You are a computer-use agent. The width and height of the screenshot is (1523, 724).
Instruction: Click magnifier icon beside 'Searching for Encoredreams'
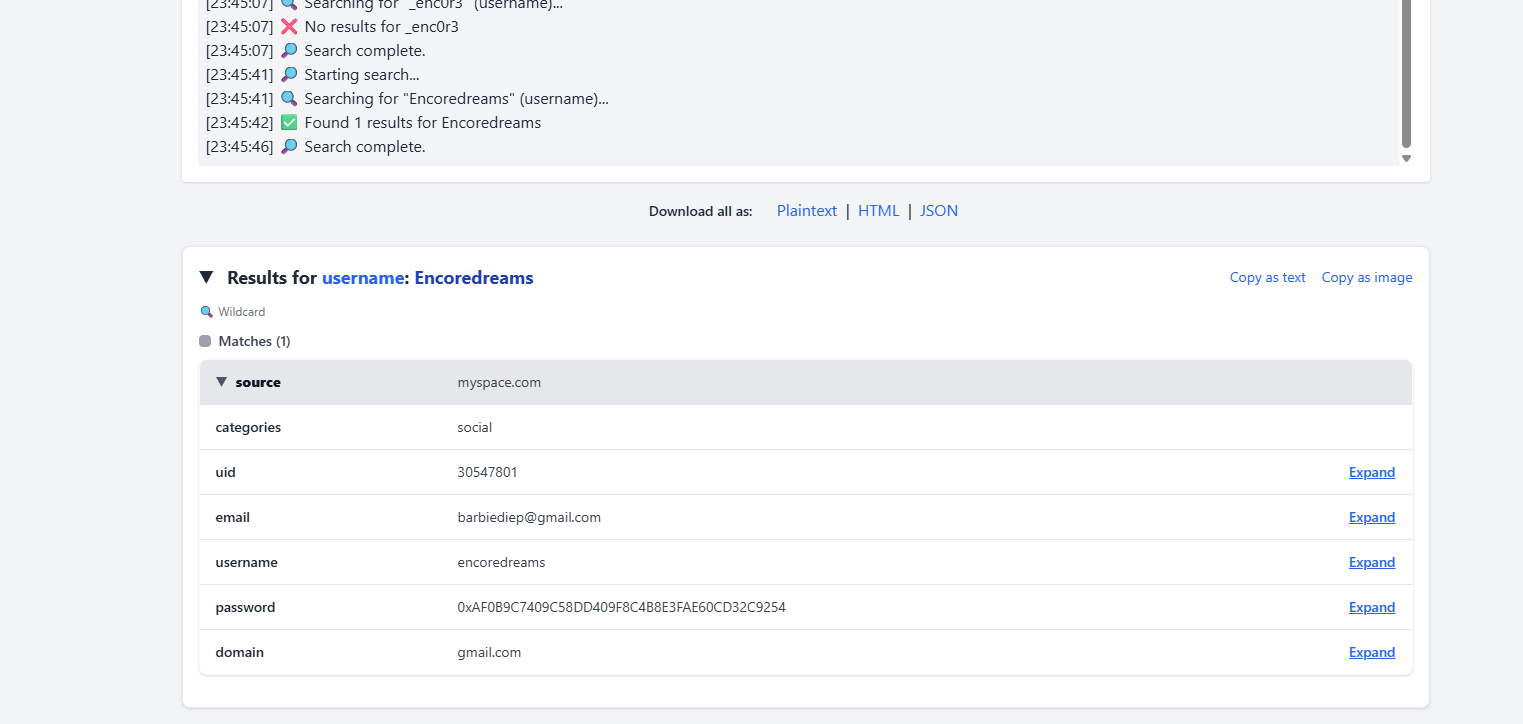[289, 99]
